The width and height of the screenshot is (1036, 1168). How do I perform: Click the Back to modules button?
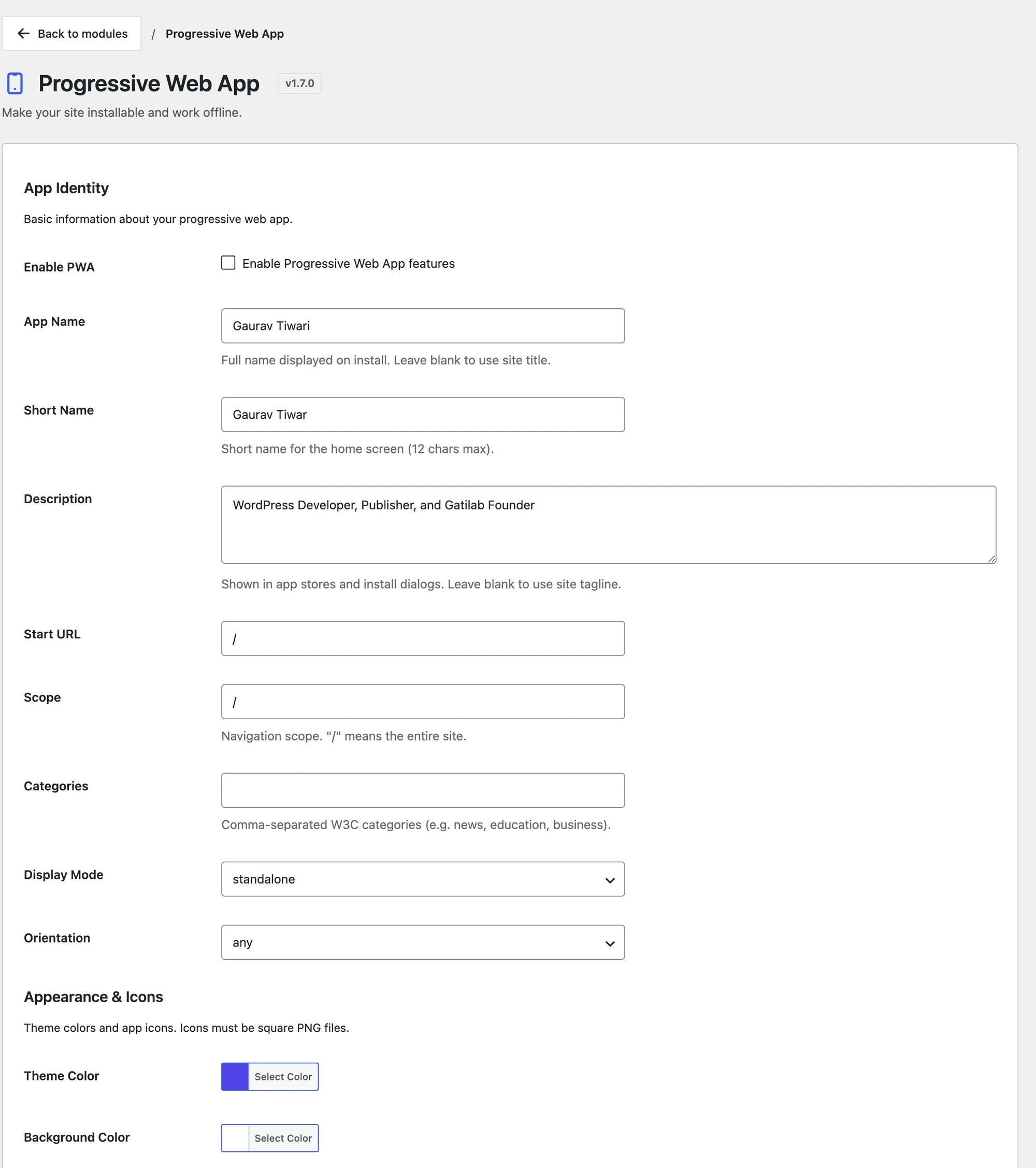[x=71, y=34]
